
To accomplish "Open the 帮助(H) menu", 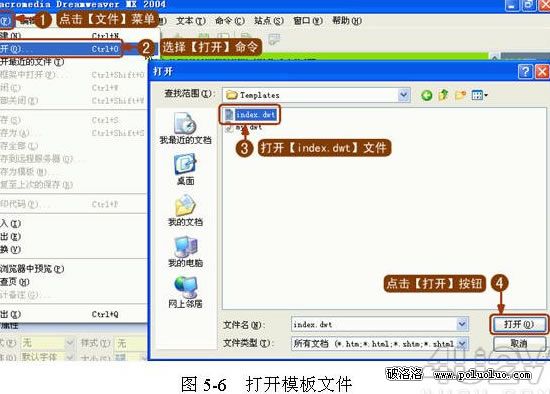I will coord(347,21).
